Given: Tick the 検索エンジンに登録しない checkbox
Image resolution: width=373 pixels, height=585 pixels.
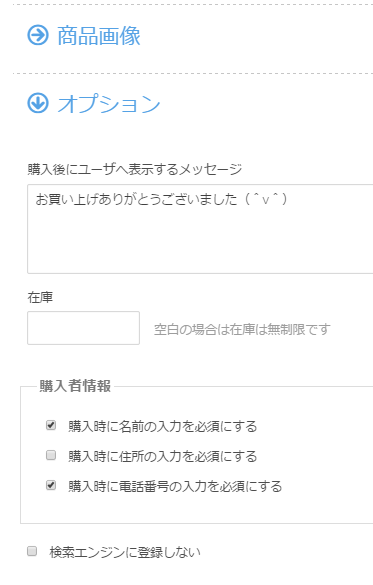Looking at the screenshot, I should [x=32, y=551].
